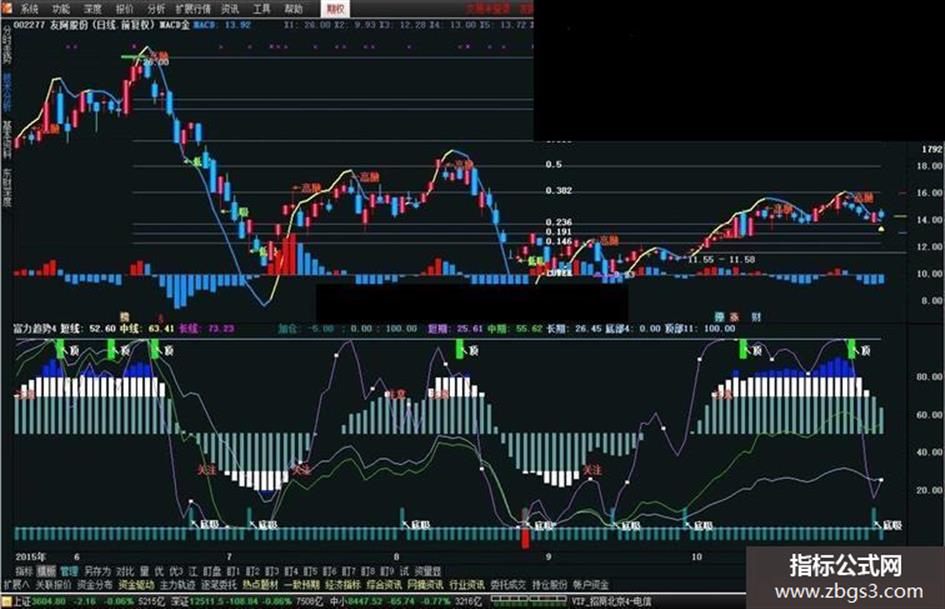
Task: Select the 试 template shortcut
Action: pyautogui.click(x=404, y=571)
